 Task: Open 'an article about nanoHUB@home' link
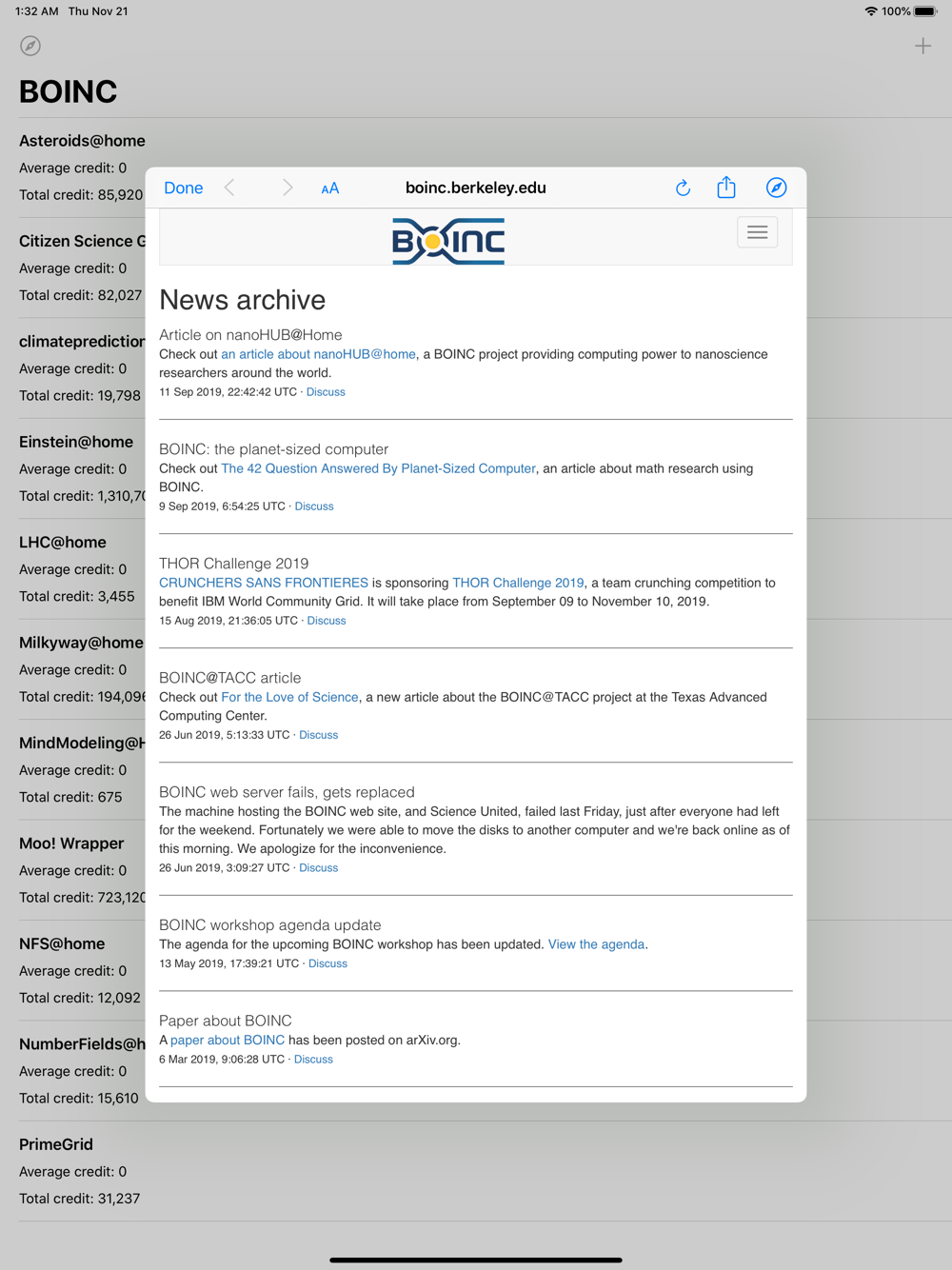[319, 354]
